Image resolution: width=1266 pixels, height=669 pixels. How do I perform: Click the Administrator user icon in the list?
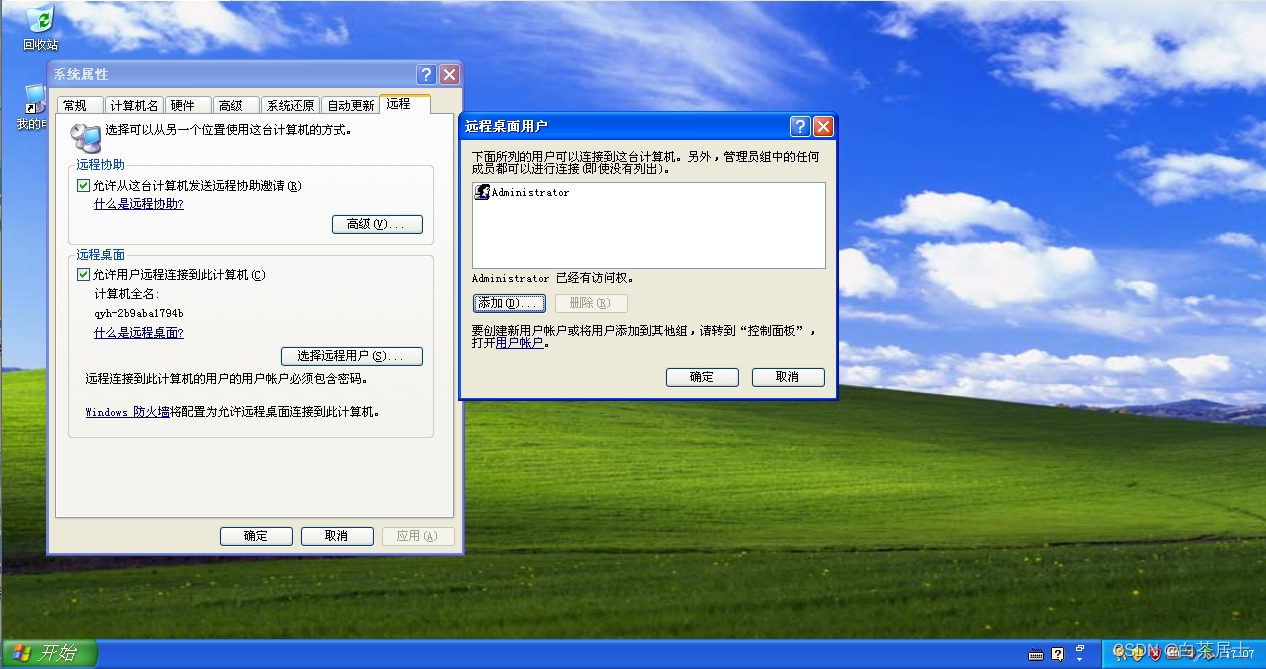[482, 192]
